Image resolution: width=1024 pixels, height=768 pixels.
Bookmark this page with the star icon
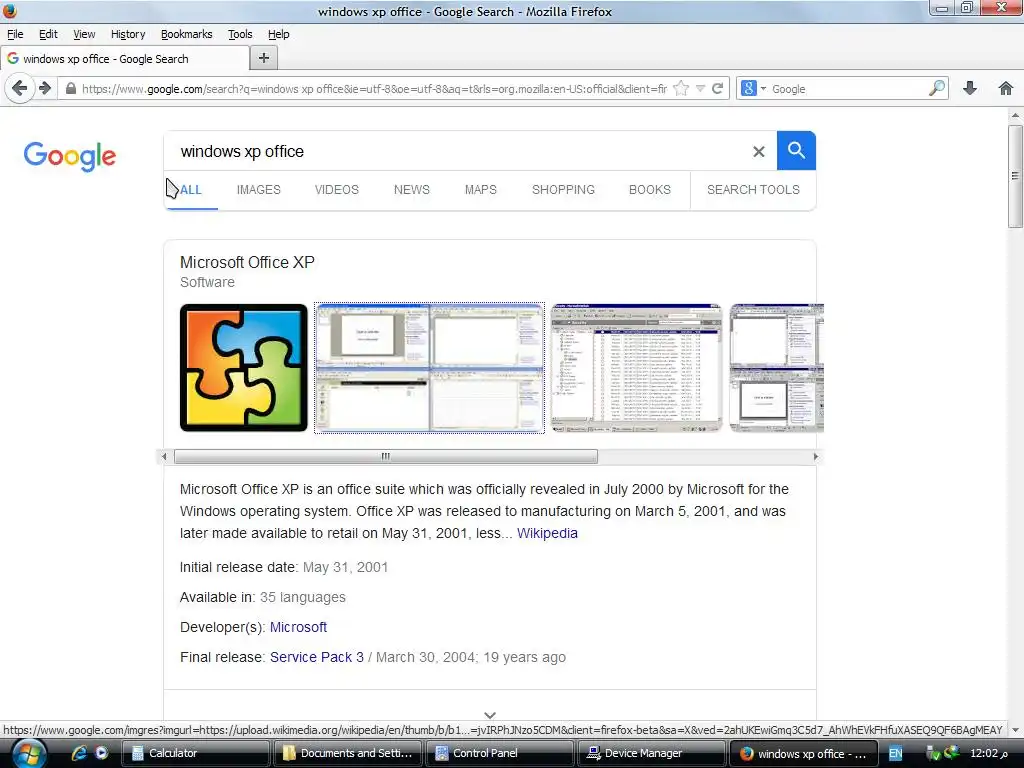pyautogui.click(x=680, y=88)
